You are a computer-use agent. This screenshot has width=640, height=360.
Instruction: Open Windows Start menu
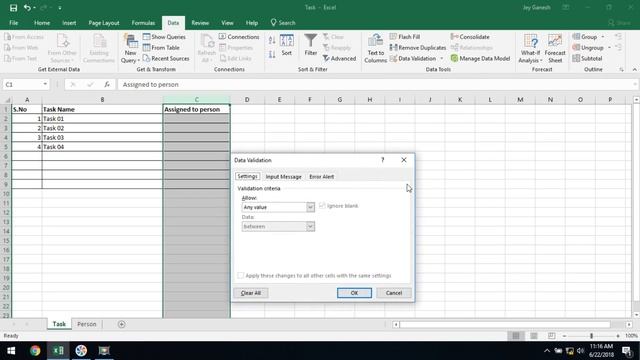tap(11, 351)
